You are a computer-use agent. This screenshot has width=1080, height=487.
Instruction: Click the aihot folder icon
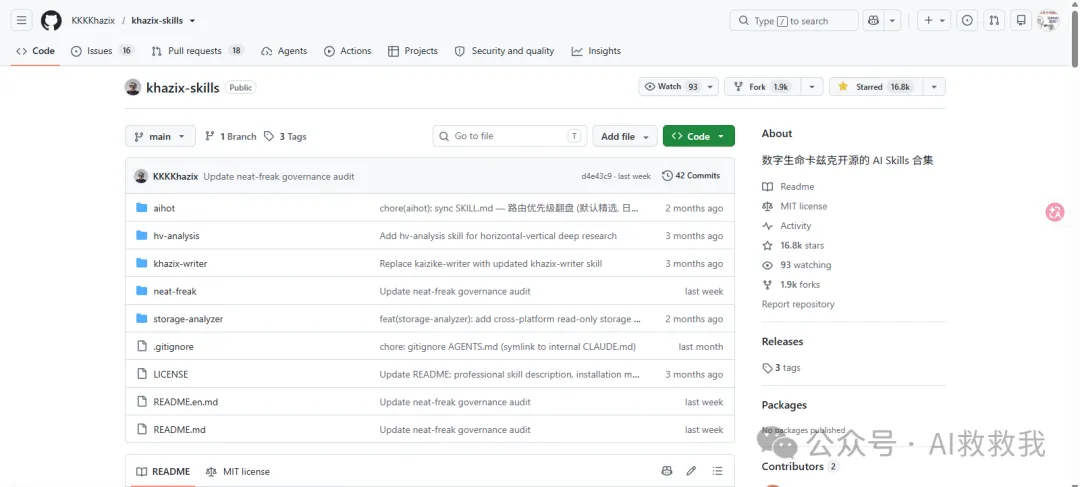coord(142,208)
